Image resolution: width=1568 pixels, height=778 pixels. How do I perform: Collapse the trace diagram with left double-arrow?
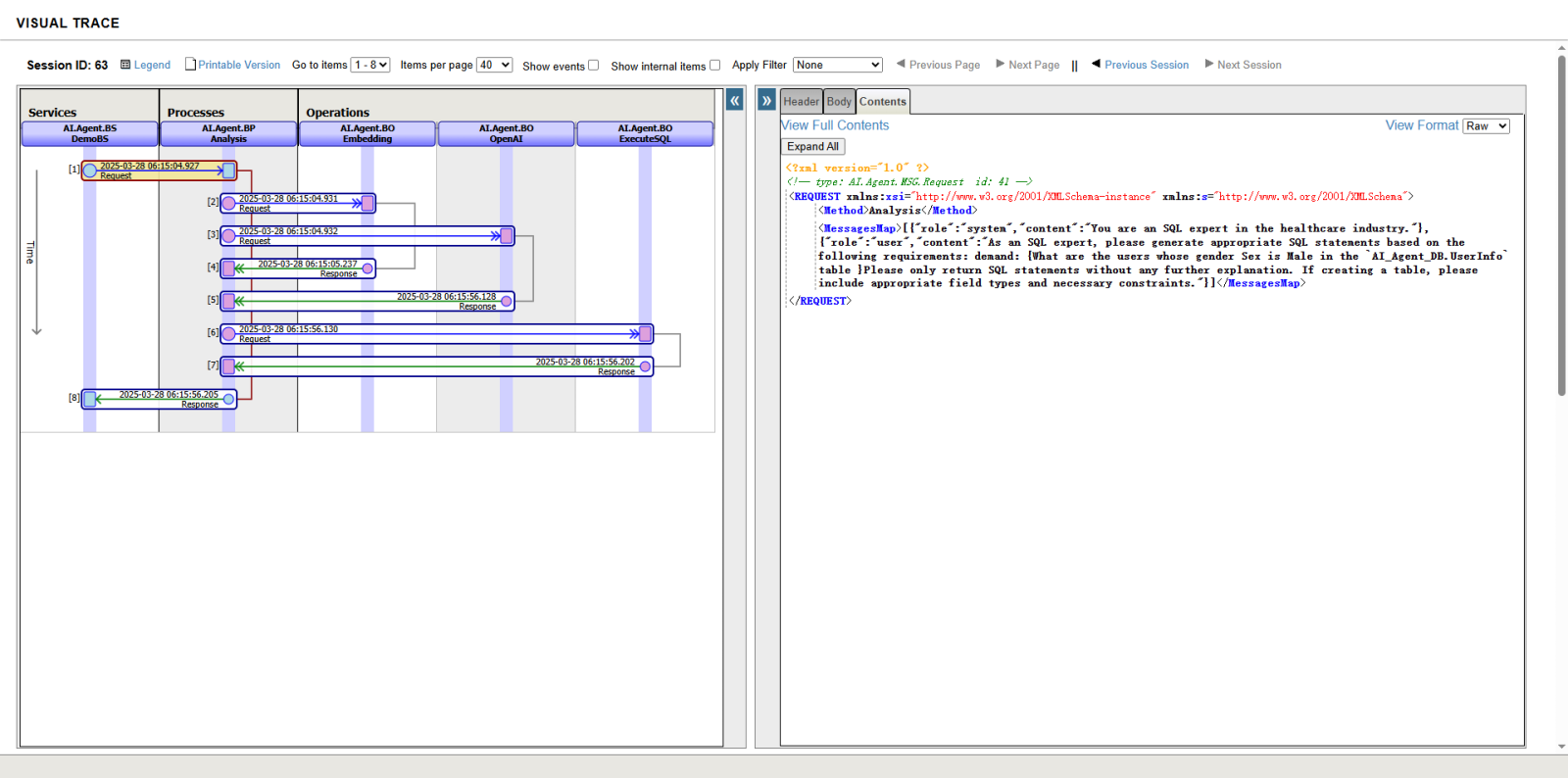[x=734, y=100]
